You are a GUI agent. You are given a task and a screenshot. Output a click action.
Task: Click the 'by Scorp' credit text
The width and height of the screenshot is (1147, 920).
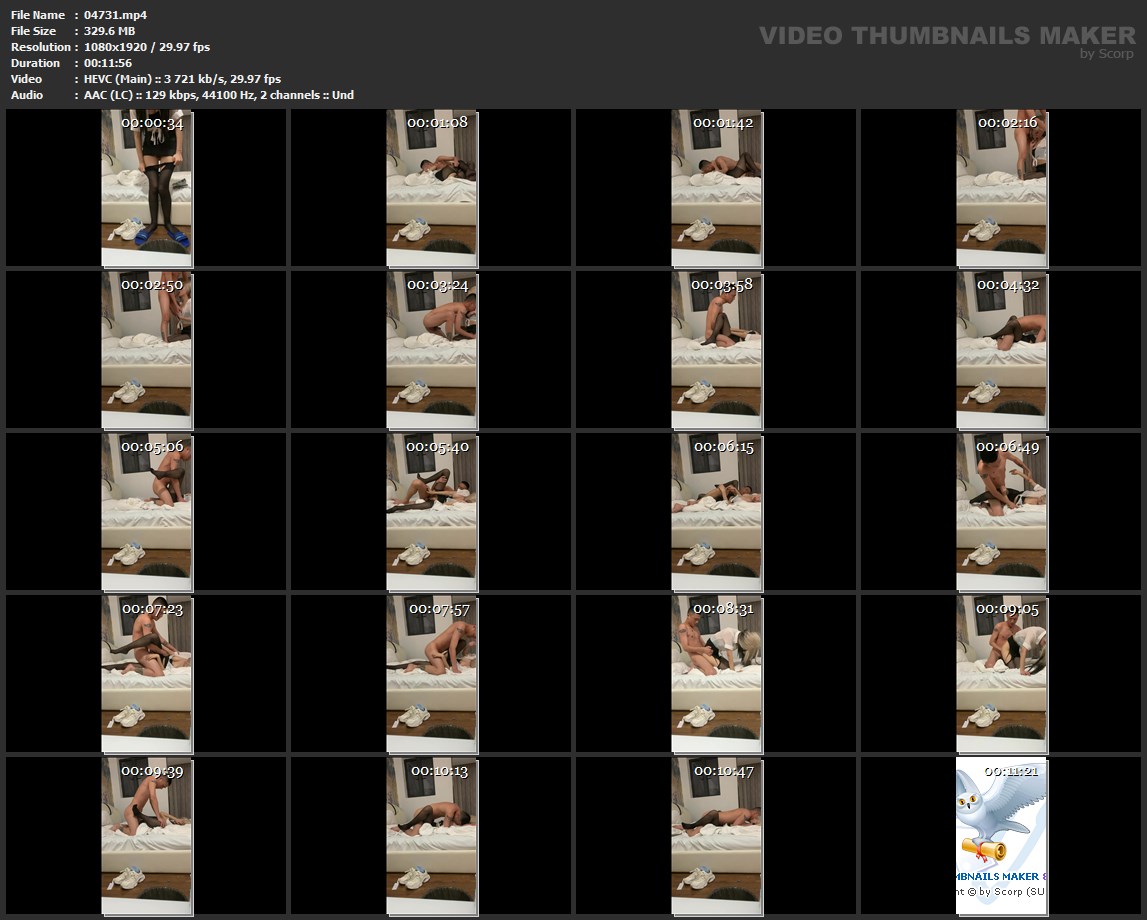pos(1106,54)
